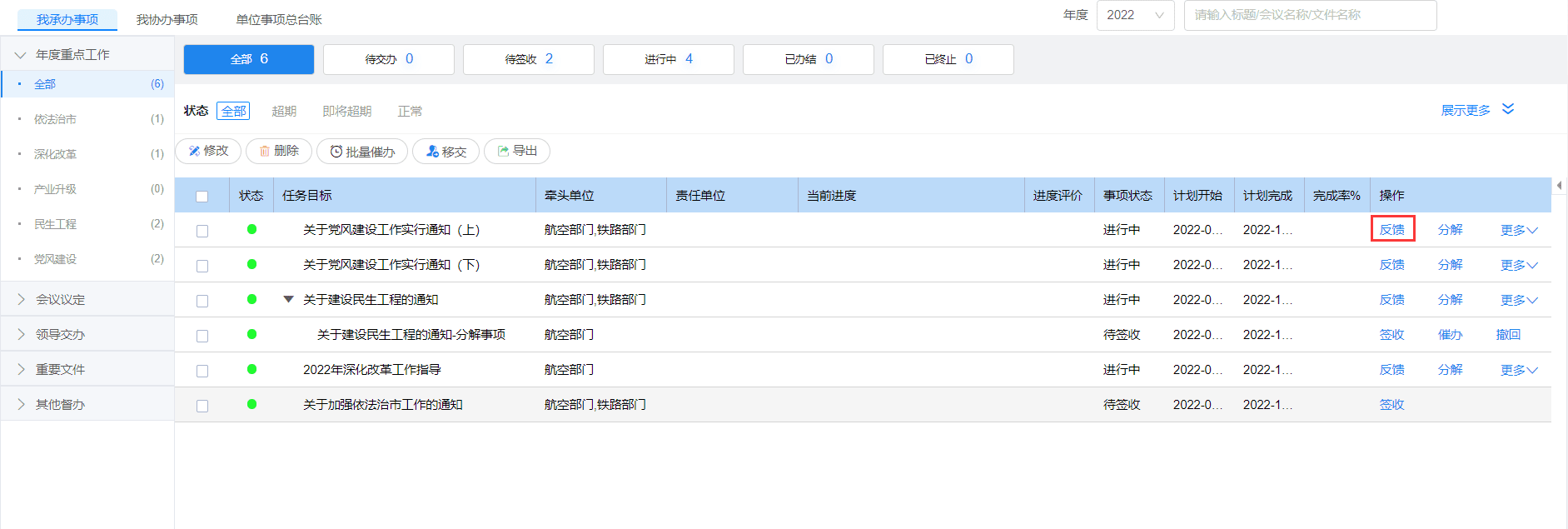The width and height of the screenshot is (1568, 529).
Task: Click 签收 for the 分解事项 row
Action: pos(1392,334)
